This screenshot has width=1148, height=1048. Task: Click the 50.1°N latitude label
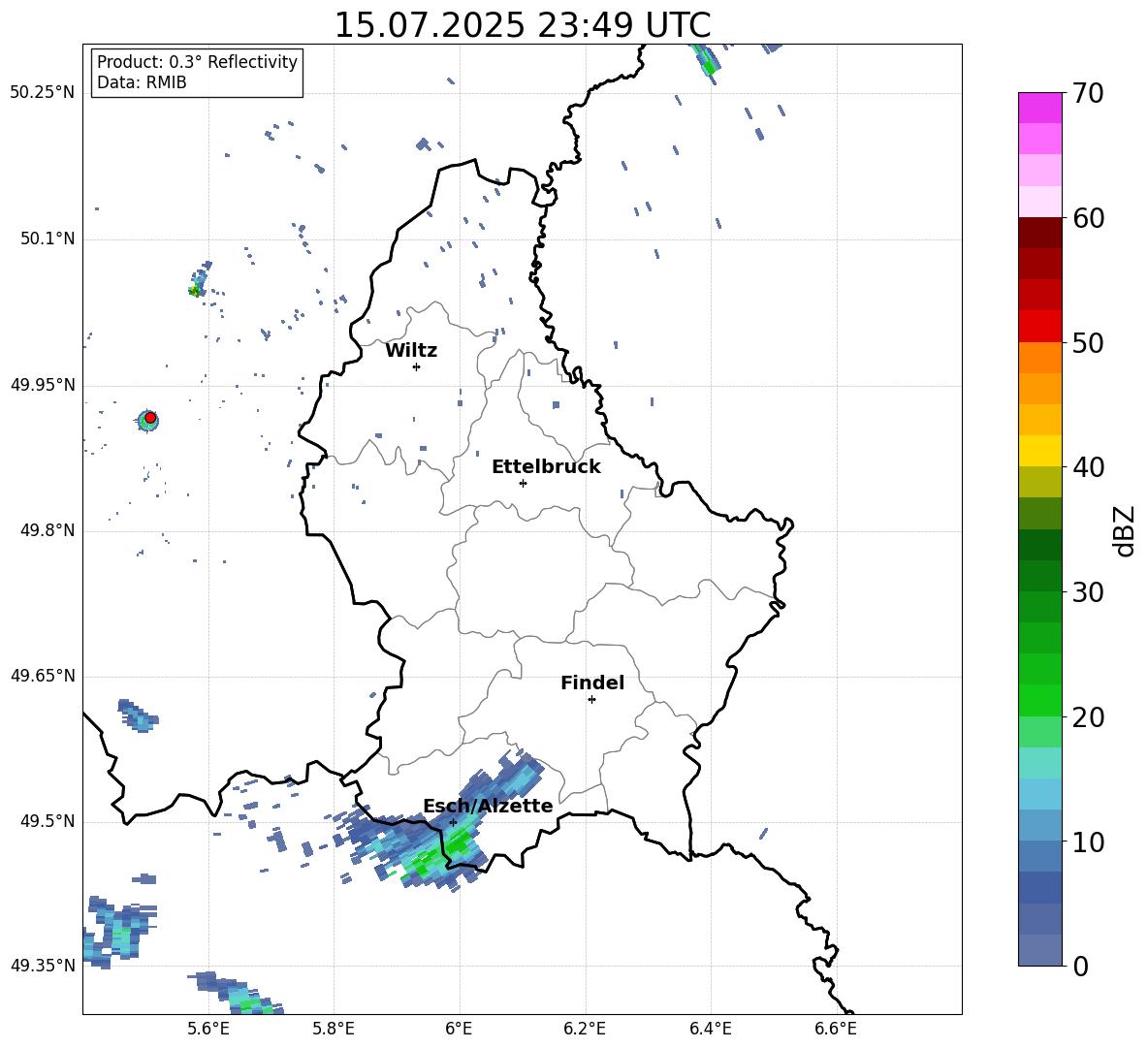48,239
